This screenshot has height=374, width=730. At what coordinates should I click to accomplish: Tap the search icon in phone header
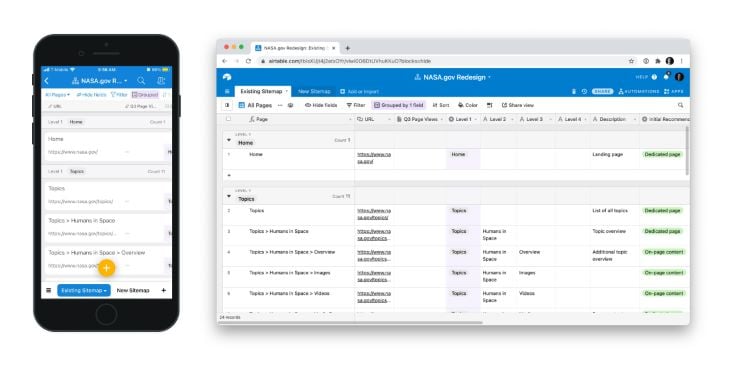(x=141, y=81)
